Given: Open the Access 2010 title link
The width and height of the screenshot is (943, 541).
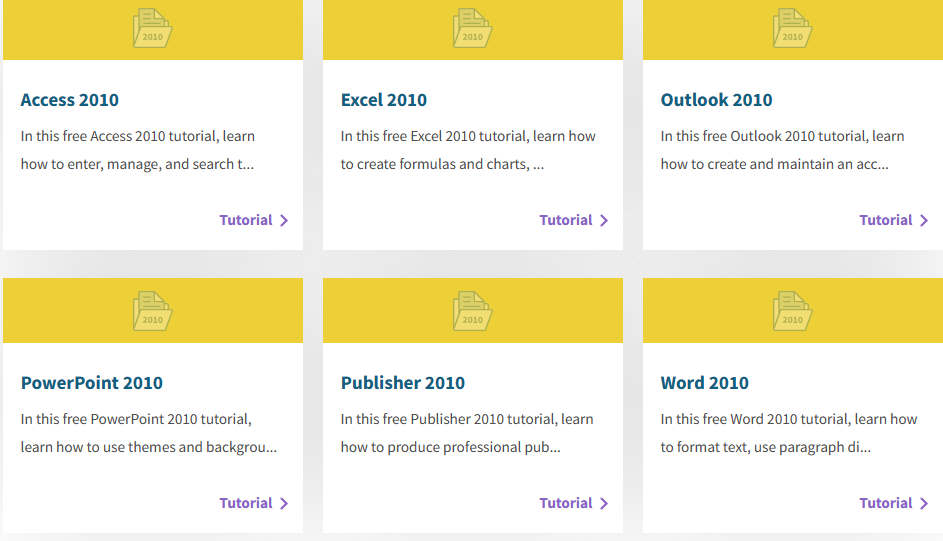Looking at the screenshot, I should coord(70,100).
